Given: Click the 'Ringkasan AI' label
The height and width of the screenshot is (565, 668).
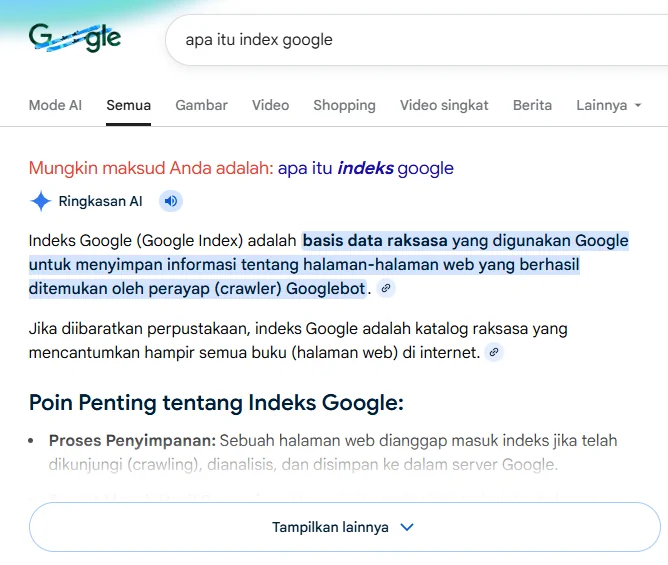Looking at the screenshot, I should [100, 201].
